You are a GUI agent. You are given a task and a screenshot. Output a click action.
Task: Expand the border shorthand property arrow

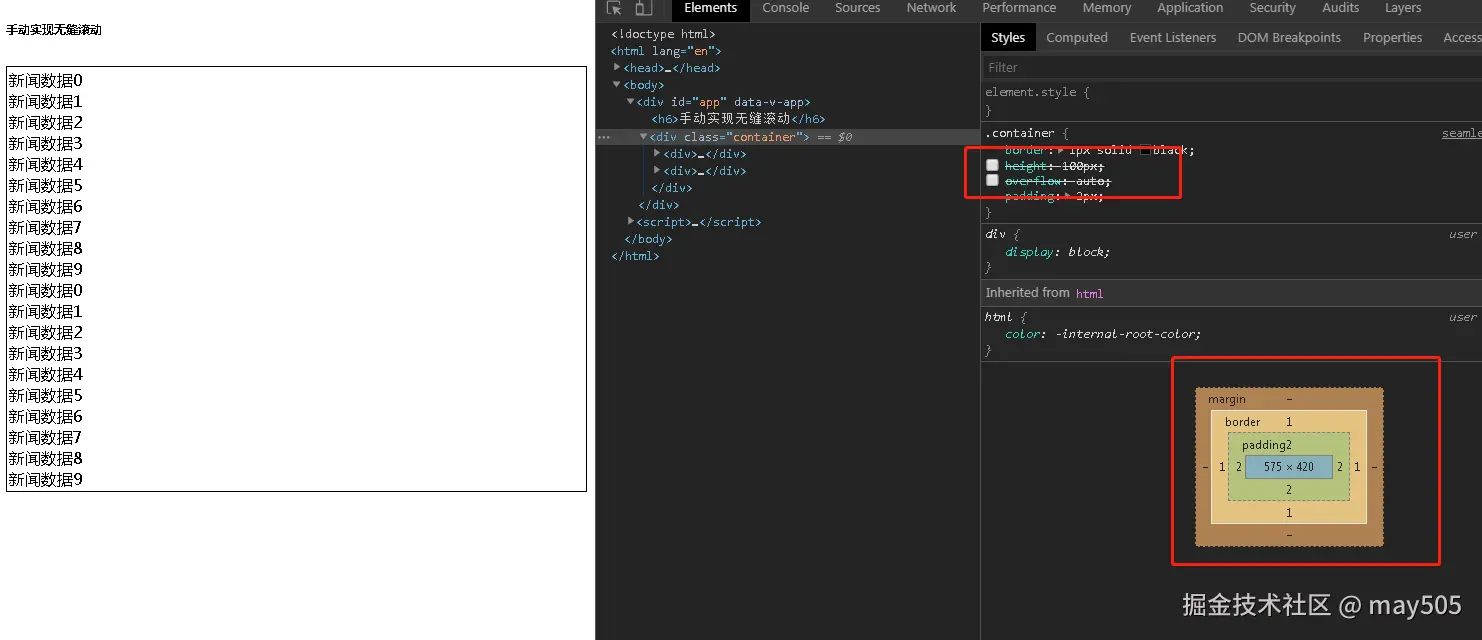coord(1062,150)
